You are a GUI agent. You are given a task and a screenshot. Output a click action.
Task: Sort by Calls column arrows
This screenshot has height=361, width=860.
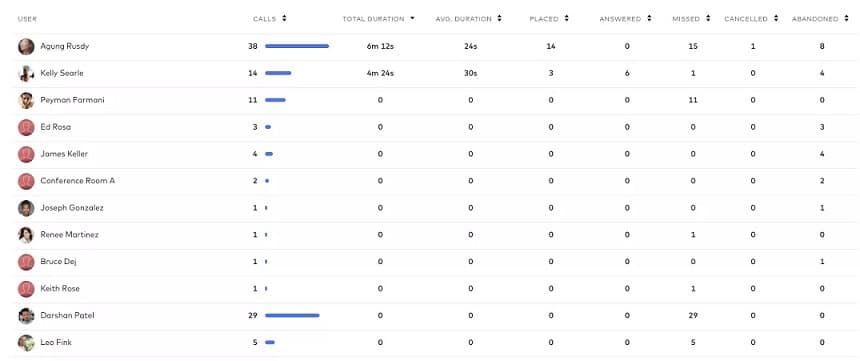(x=284, y=19)
